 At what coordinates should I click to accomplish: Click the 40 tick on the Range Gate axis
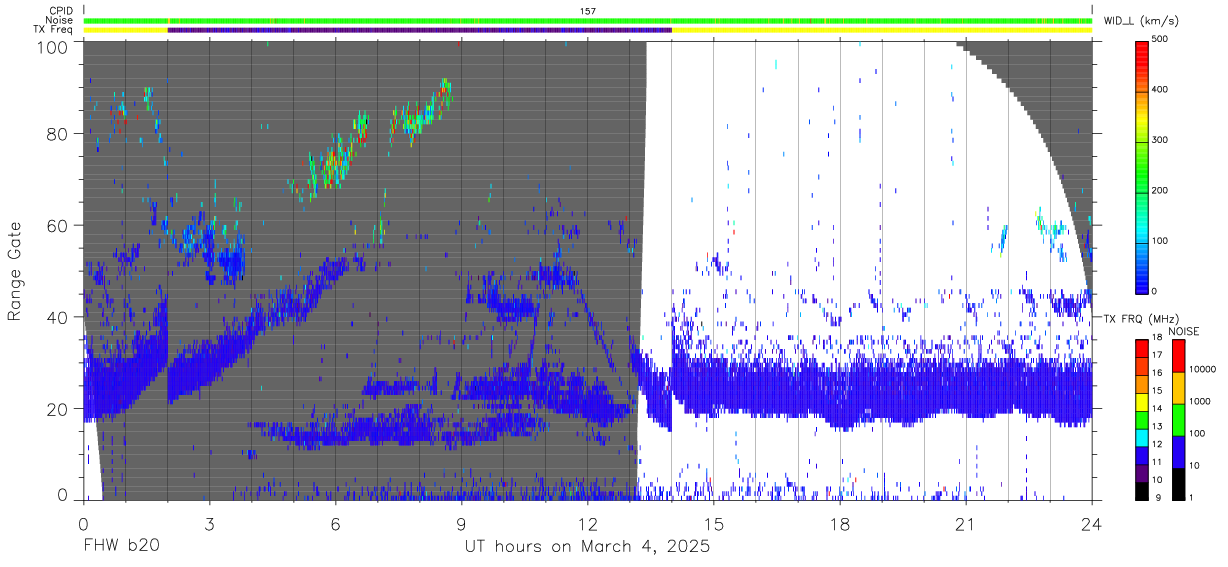coord(59,318)
